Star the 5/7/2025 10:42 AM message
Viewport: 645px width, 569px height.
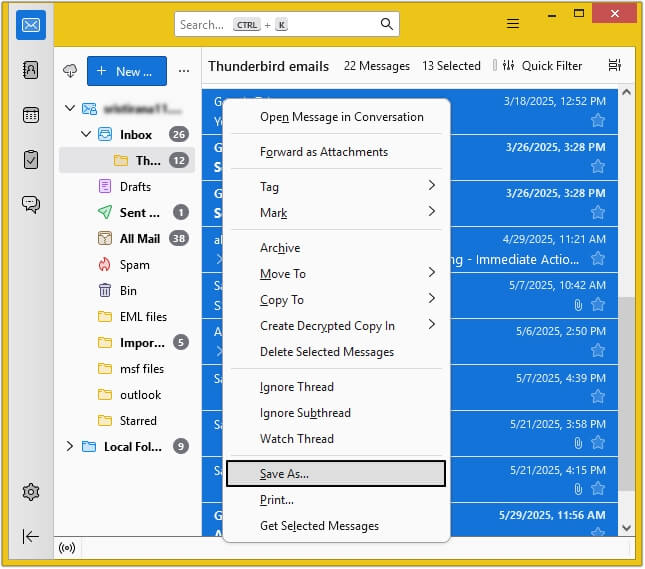(x=598, y=305)
